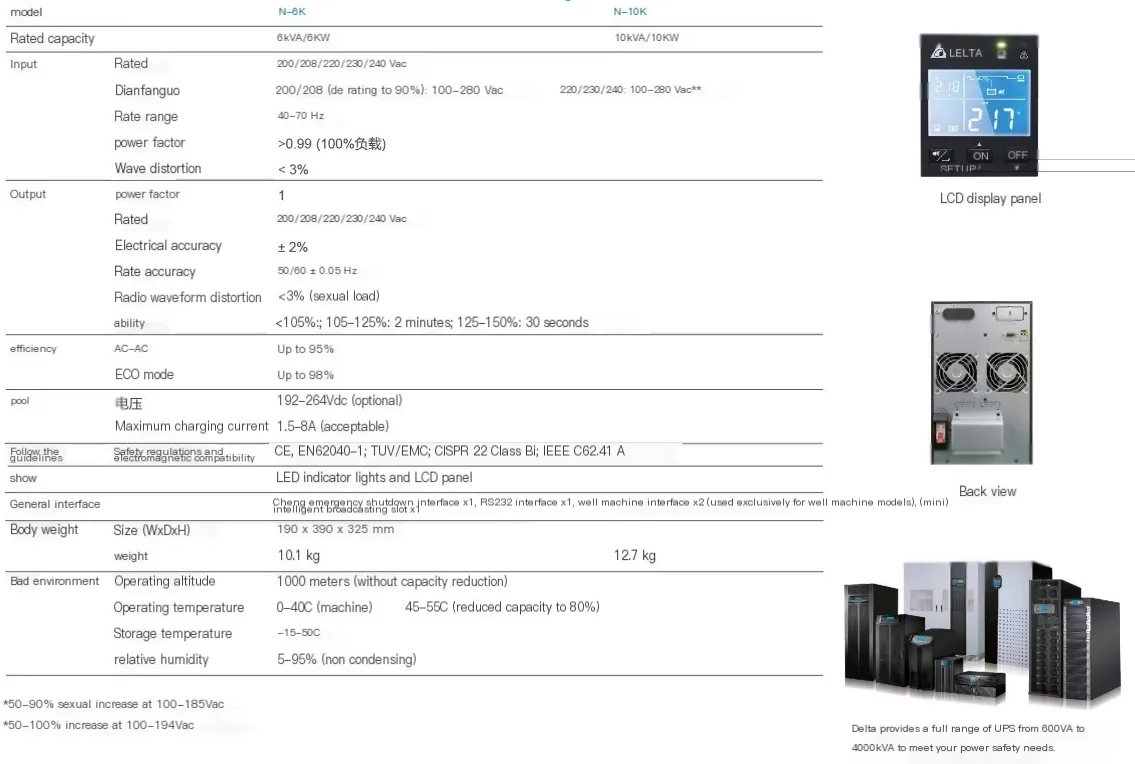Click the 'Delta provides a full range of UPS' caption
The height and width of the screenshot is (764, 1135).
[968, 738]
